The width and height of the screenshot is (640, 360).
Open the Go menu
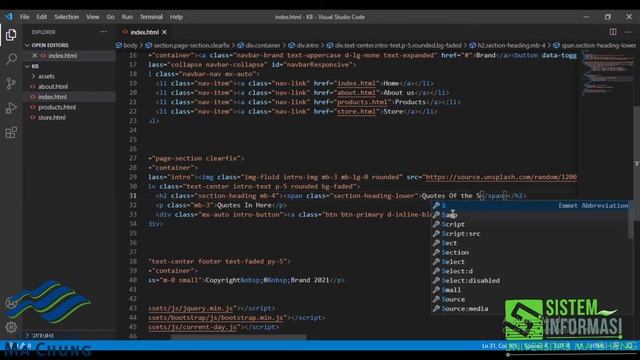click(111, 17)
